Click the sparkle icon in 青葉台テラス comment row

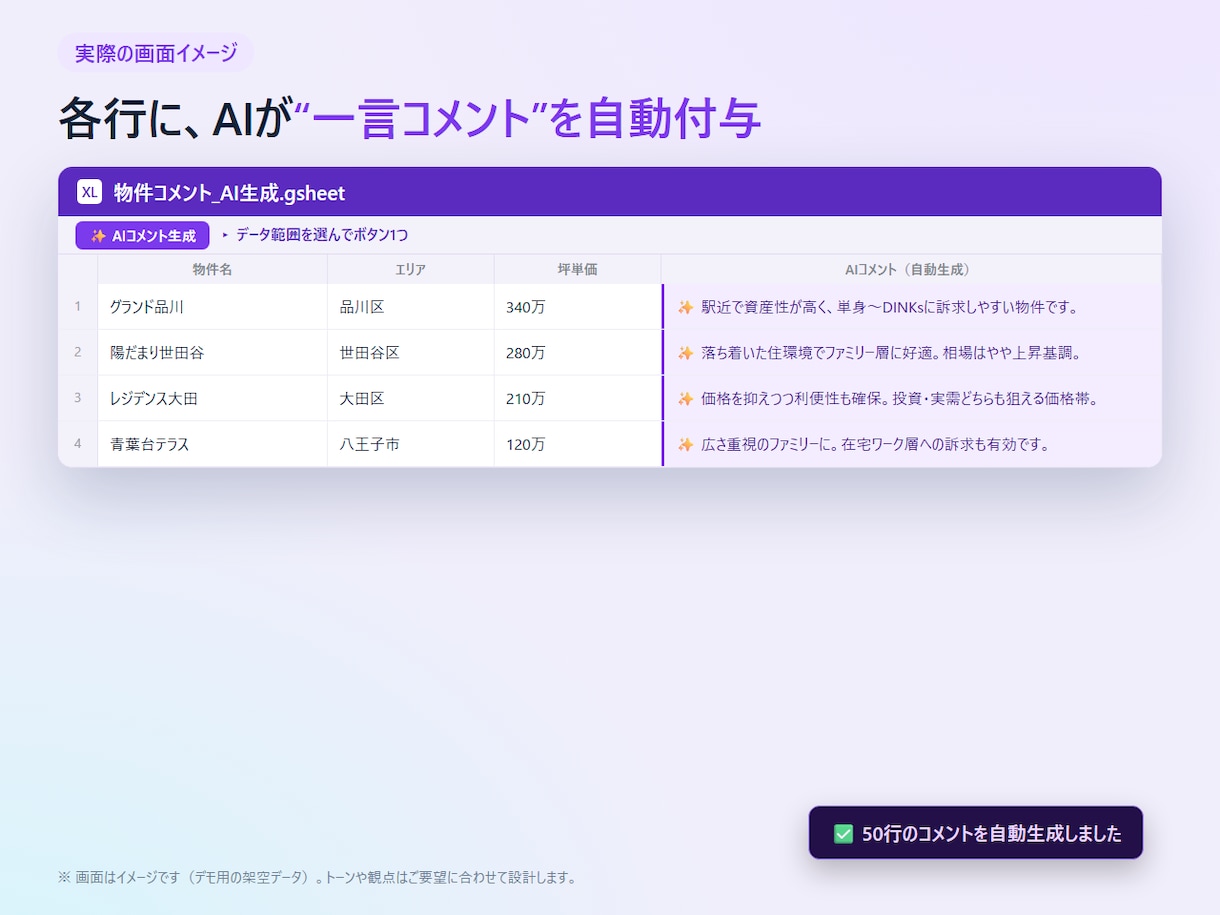pyautogui.click(x=685, y=445)
